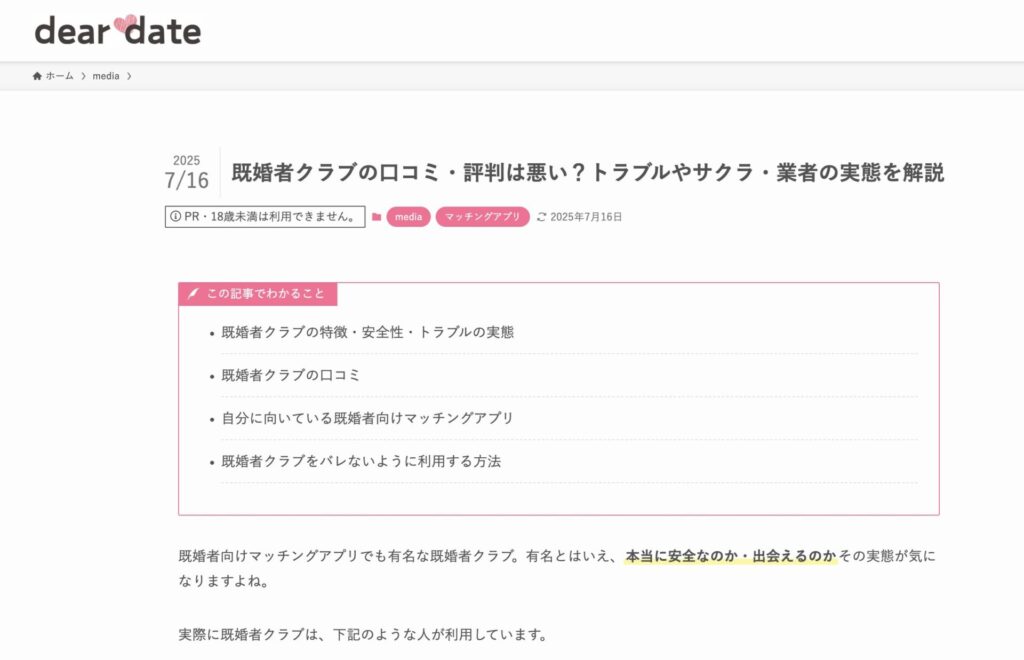This screenshot has height=660, width=1024.
Task: Click the 2025年7月16日 updated date
Action: (x=586, y=217)
